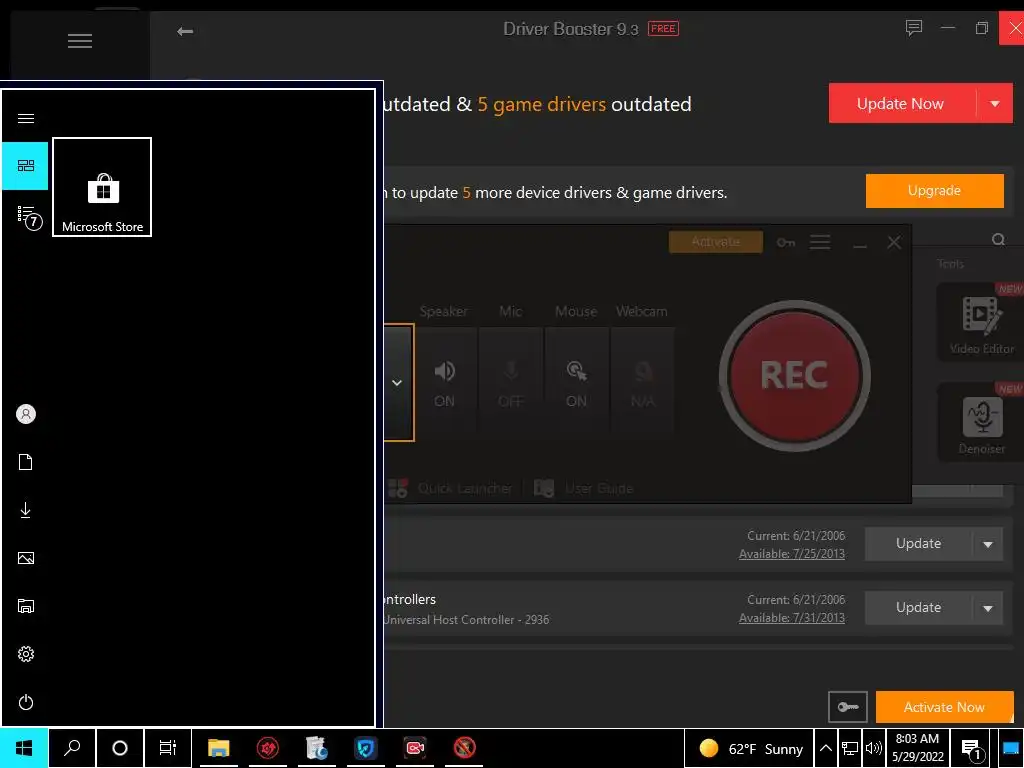Open license key icon in recorder window
Image resolution: width=1024 pixels, height=768 pixels.
click(x=786, y=242)
